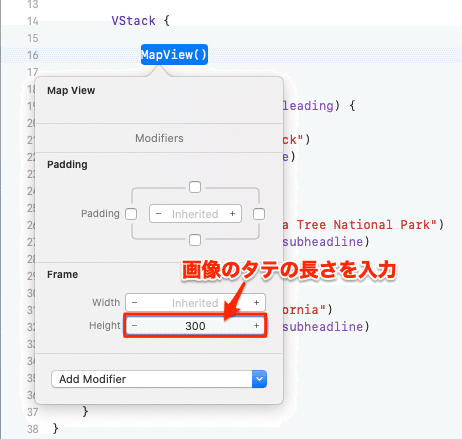This screenshot has height=439, width=462.
Task: Click the Width Inherited value field
Action: click(x=195, y=303)
